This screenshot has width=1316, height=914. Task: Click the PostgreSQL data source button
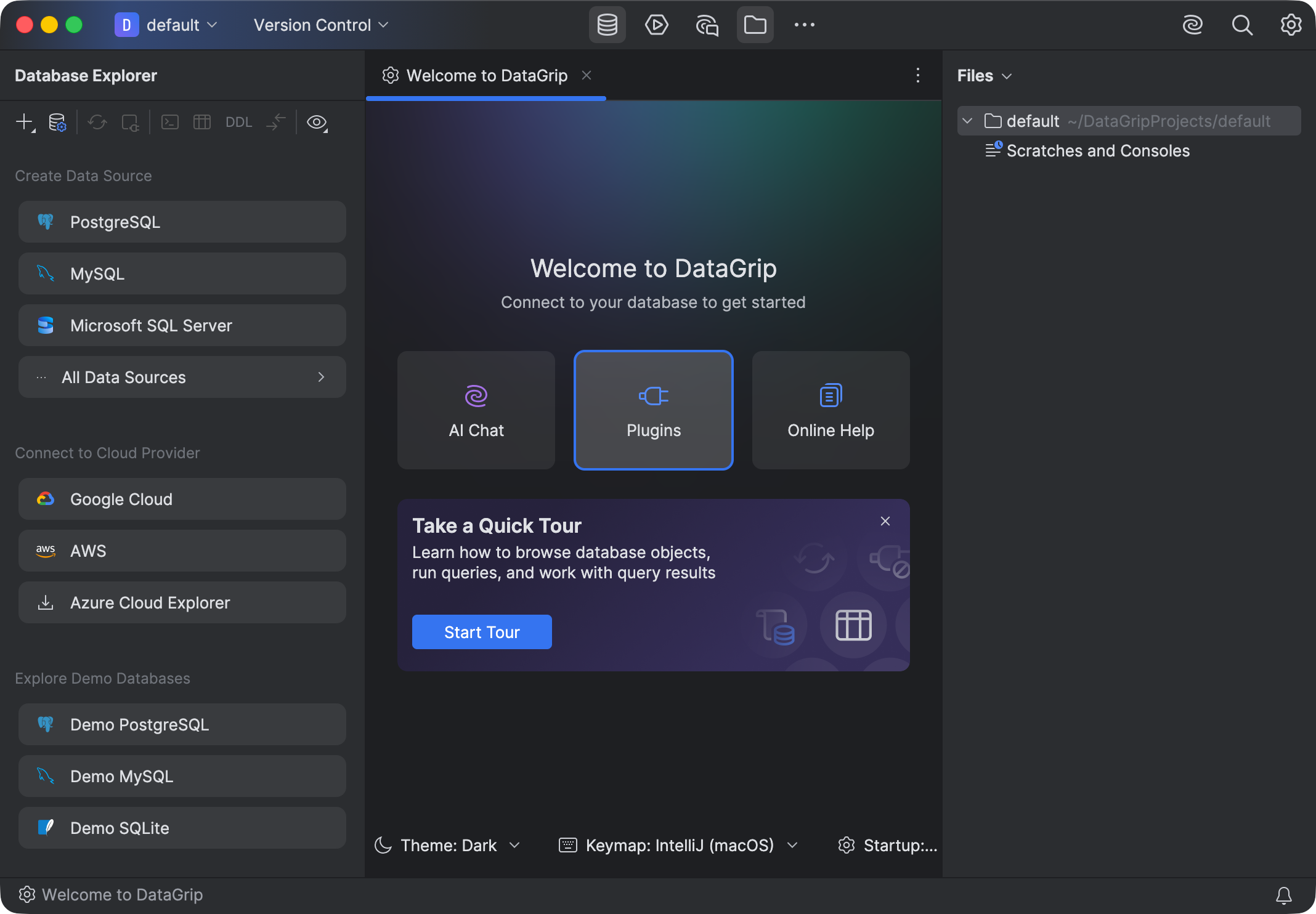(182, 222)
